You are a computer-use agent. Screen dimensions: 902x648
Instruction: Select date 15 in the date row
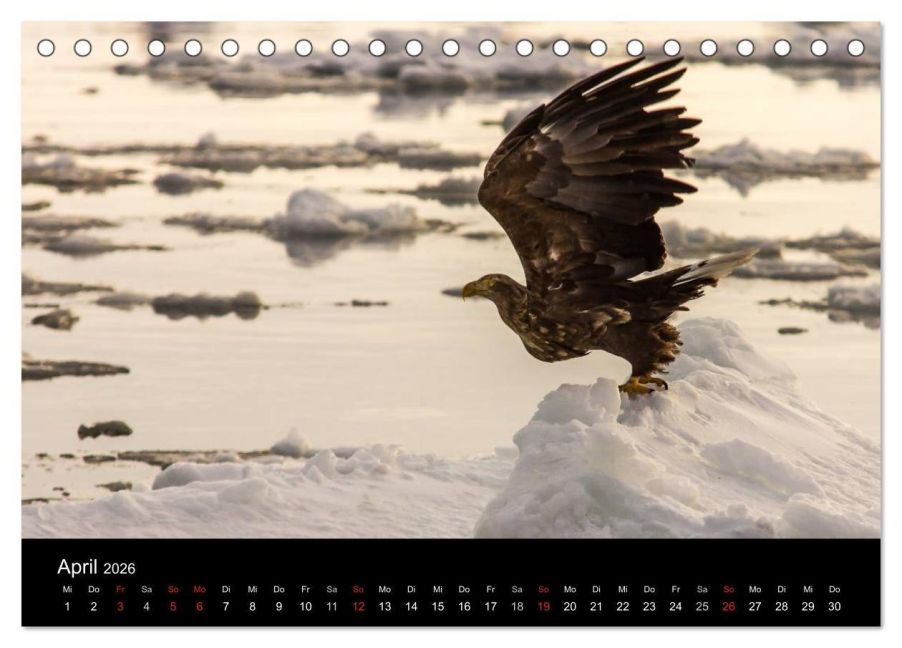tap(438, 607)
